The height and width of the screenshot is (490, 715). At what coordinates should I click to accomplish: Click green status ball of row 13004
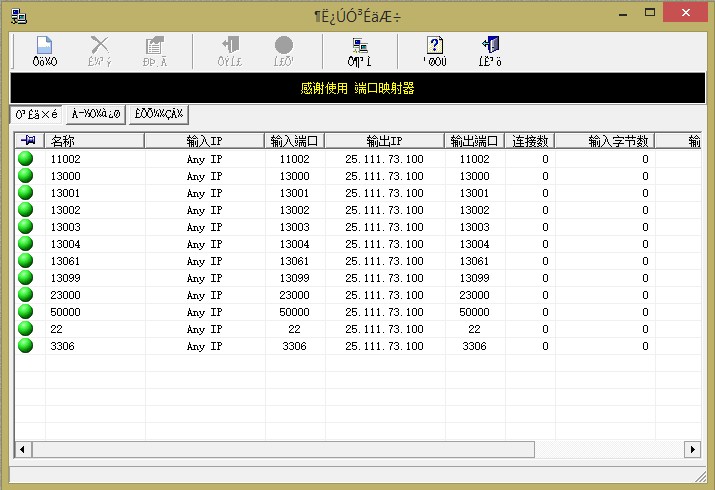click(26, 243)
